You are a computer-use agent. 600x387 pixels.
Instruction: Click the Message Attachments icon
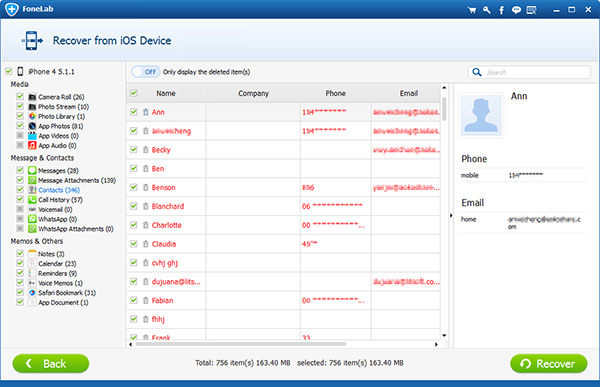32,180
